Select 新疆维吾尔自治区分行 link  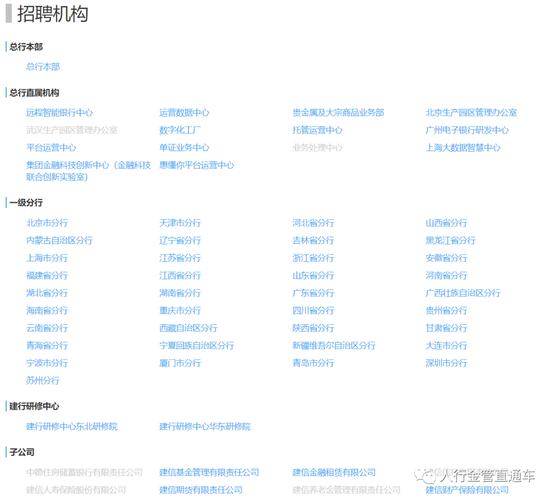click(334, 345)
